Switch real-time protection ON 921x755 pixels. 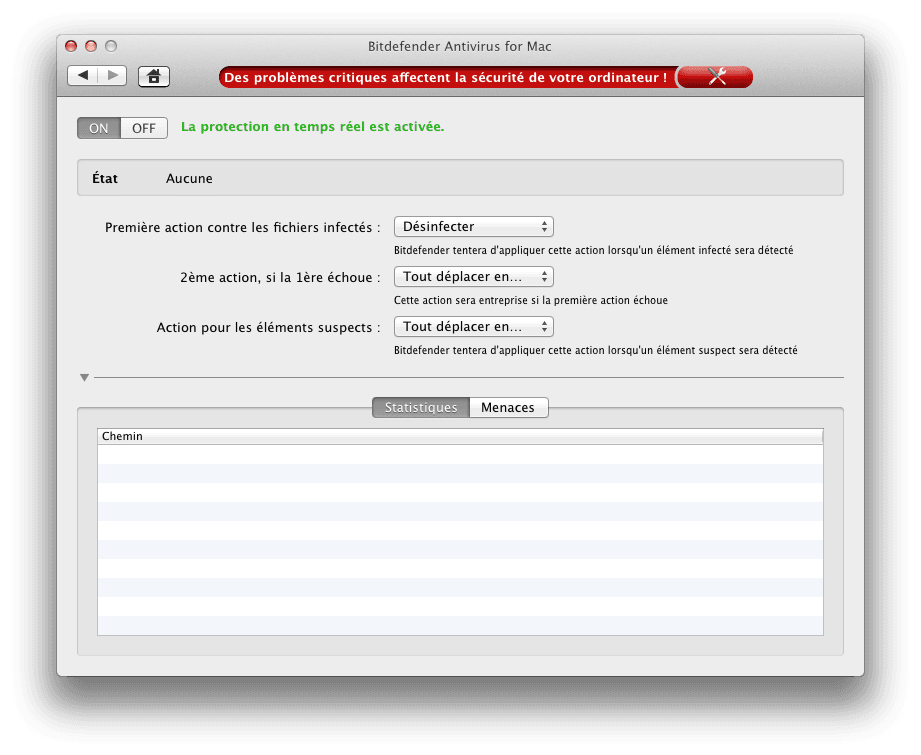pos(99,128)
